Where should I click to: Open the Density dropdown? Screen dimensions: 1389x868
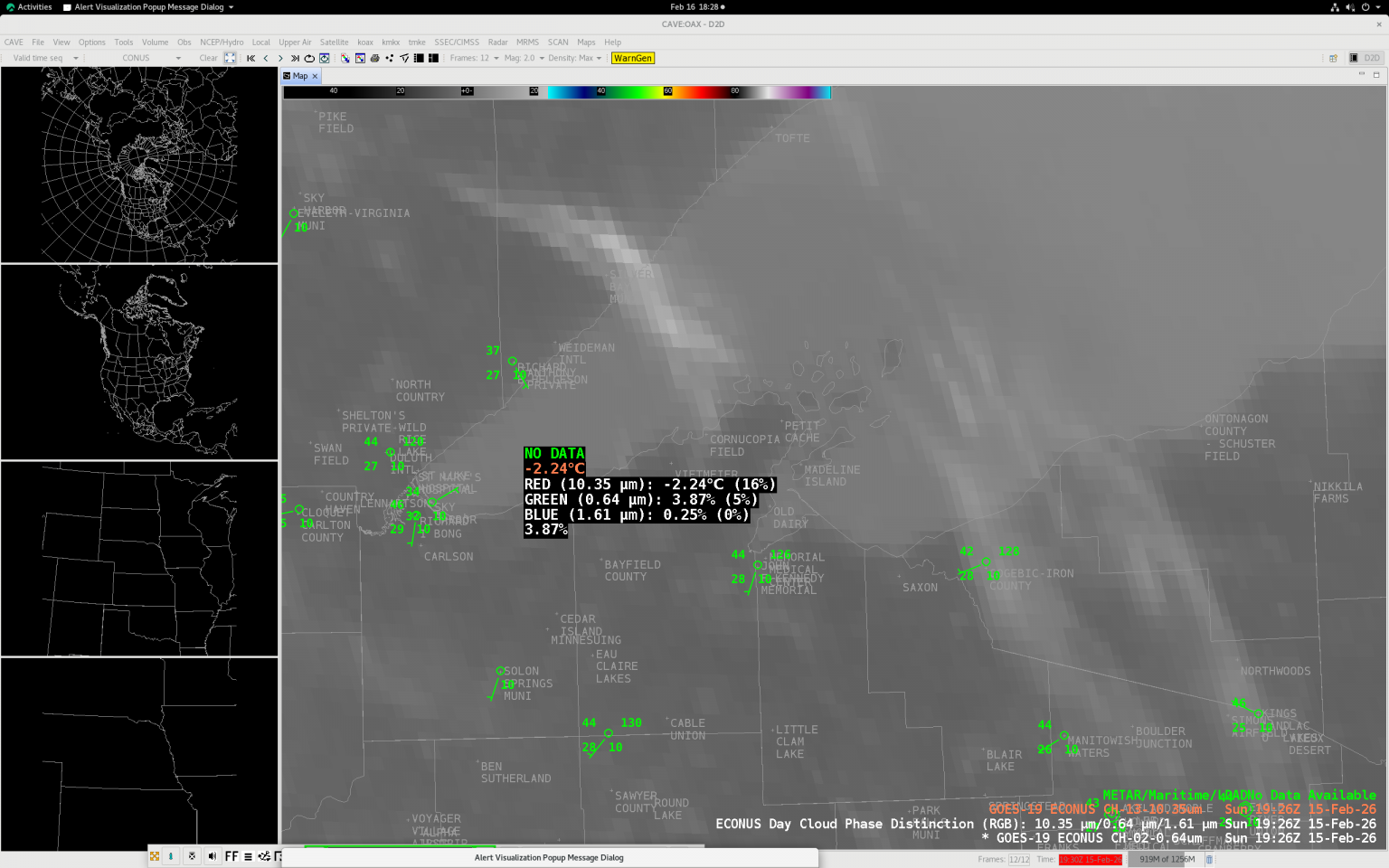[575, 58]
